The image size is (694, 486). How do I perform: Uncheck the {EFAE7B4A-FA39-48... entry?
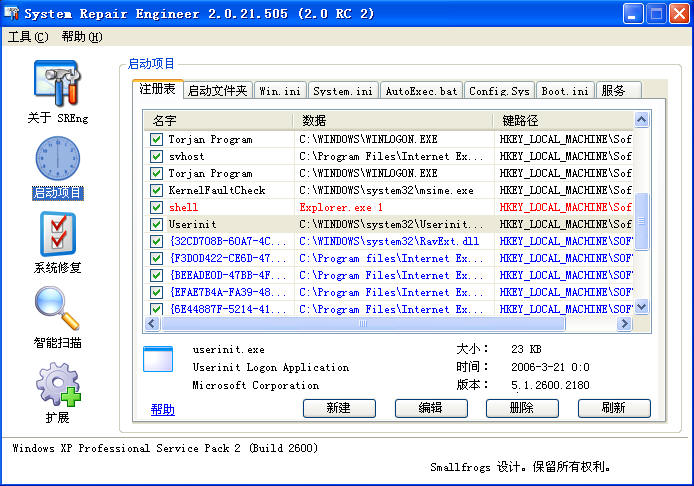pos(156,292)
